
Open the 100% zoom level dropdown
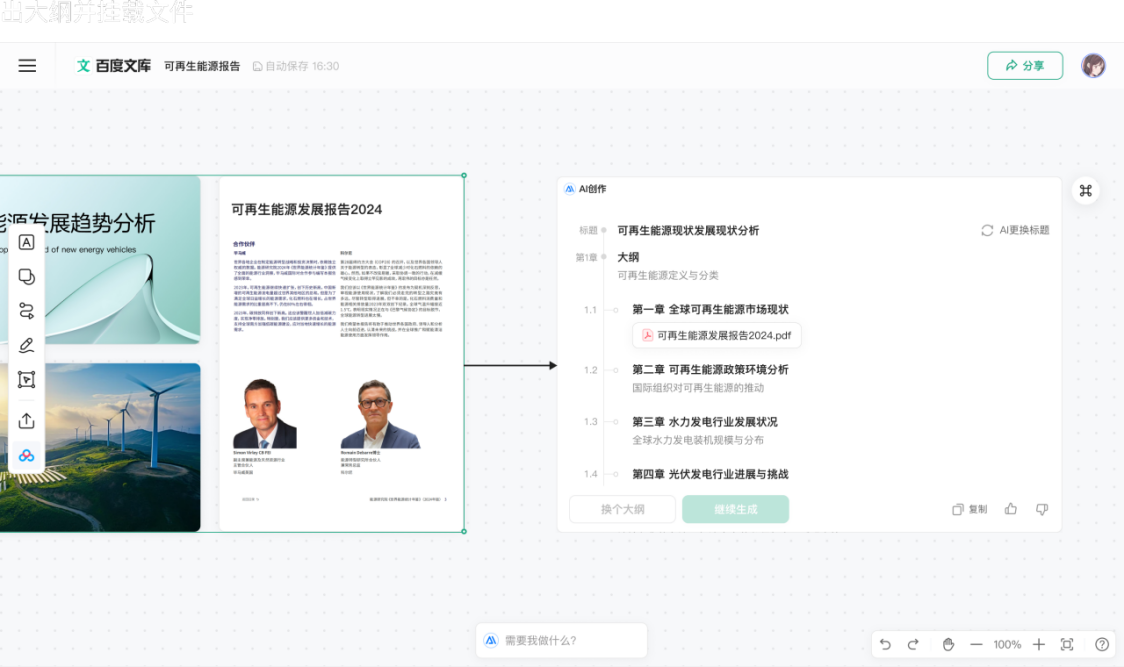[1007, 645]
